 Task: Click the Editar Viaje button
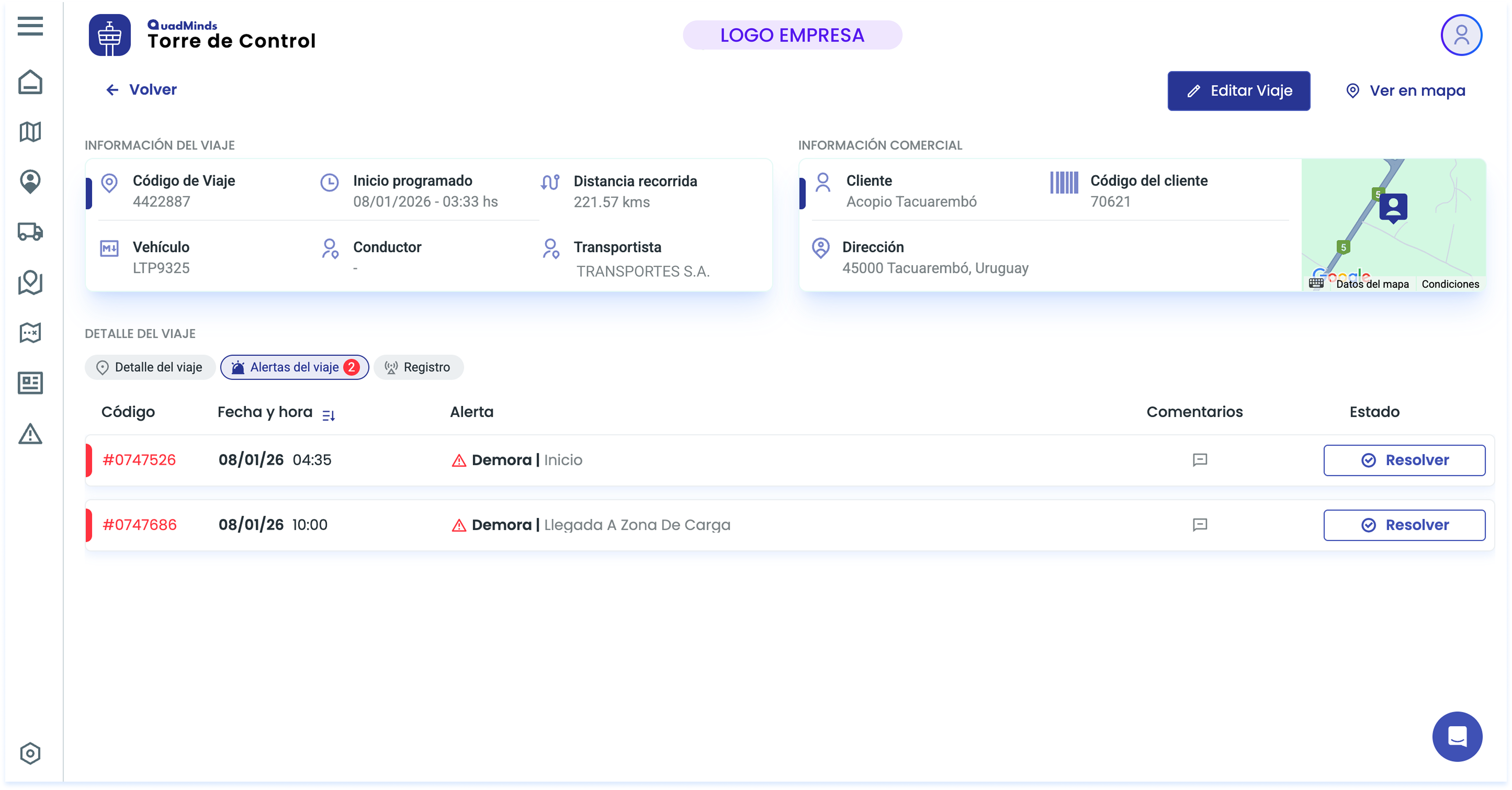(1239, 91)
